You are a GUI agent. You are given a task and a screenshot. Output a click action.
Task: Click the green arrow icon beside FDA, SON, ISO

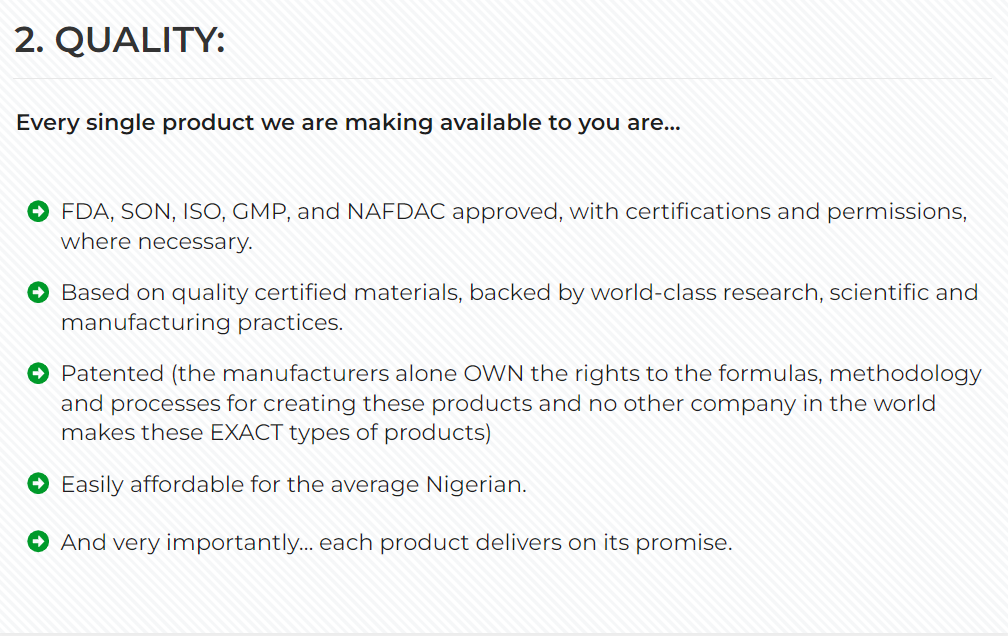pos(38,212)
